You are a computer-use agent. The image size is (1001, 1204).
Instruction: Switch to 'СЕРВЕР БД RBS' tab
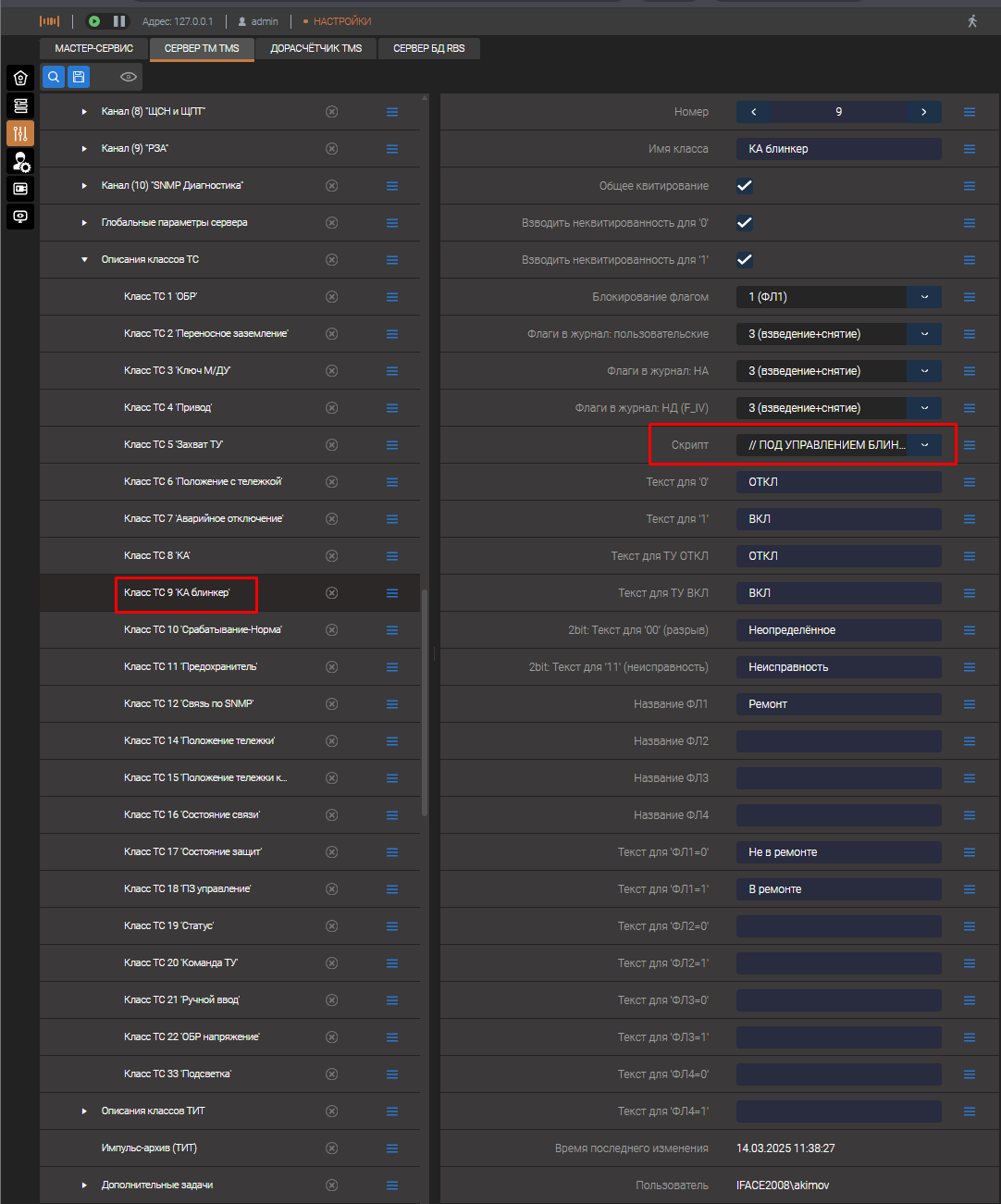[429, 48]
